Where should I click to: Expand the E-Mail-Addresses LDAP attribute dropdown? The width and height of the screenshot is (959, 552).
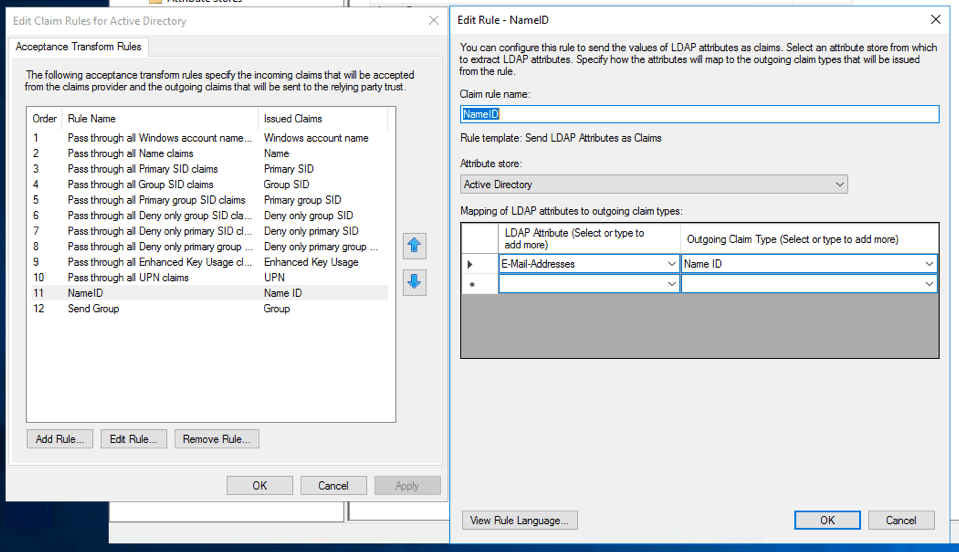pyautogui.click(x=671, y=264)
